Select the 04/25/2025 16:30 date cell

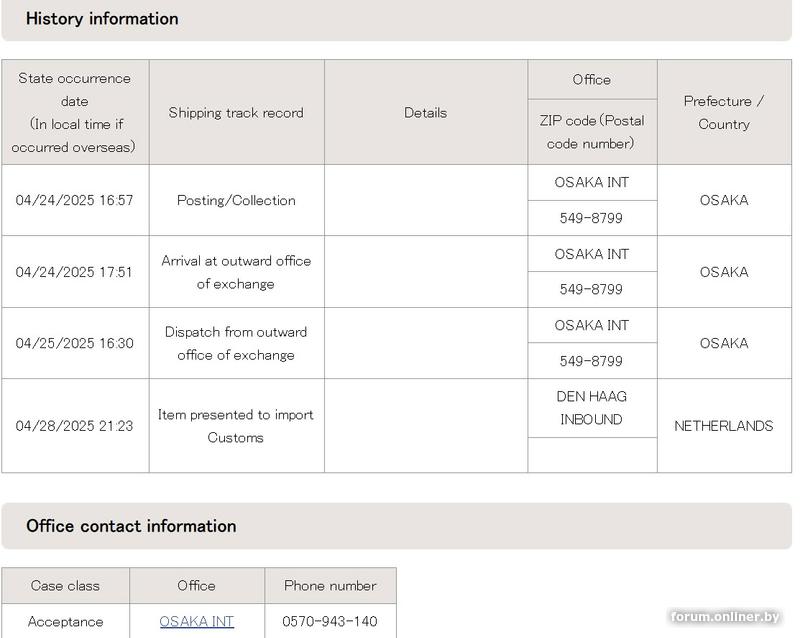point(74,343)
